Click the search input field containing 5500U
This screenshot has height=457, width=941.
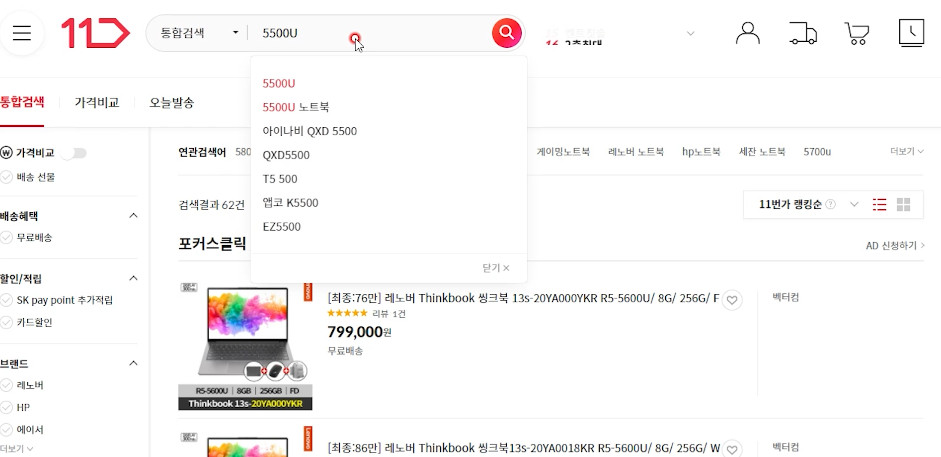click(x=369, y=33)
